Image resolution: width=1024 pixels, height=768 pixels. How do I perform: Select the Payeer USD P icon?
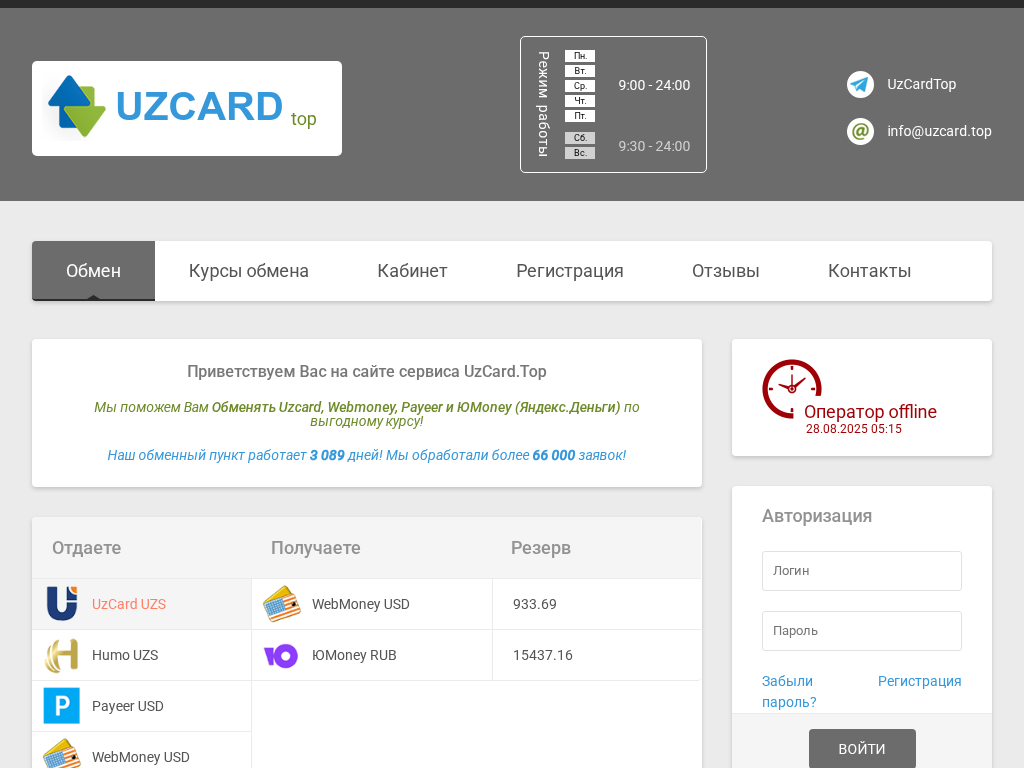[62, 706]
